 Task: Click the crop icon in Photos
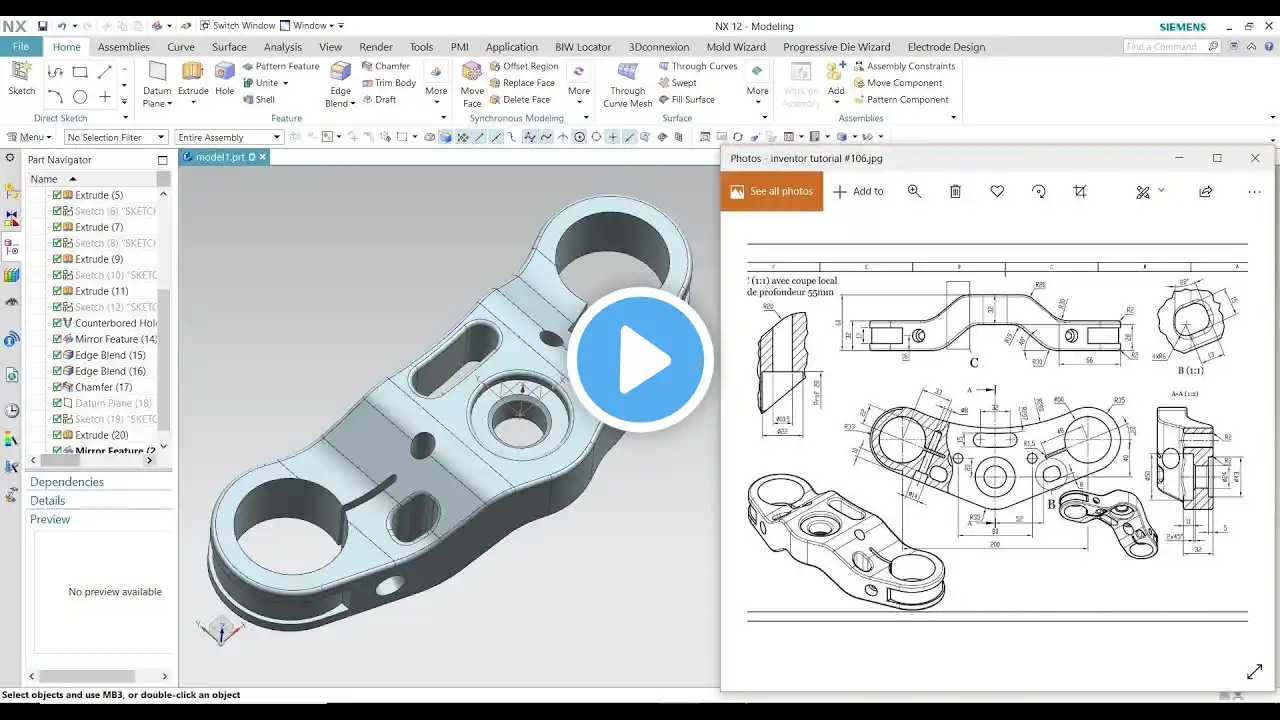pos(1080,191)
